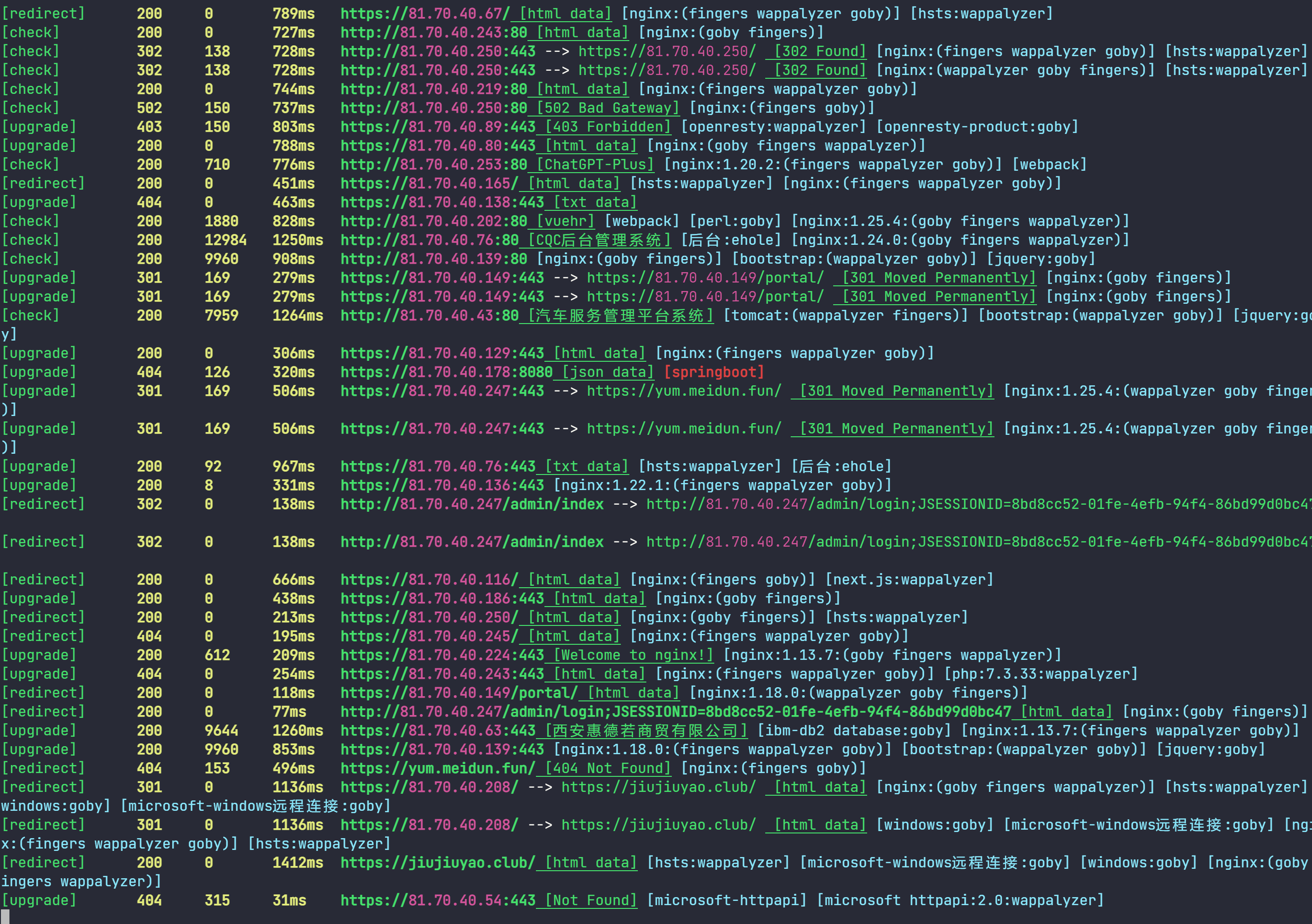The image size is (1312, 924).
Task: Click the [ChatGPT-Plus] page title
Action: [x=595, y=164]
